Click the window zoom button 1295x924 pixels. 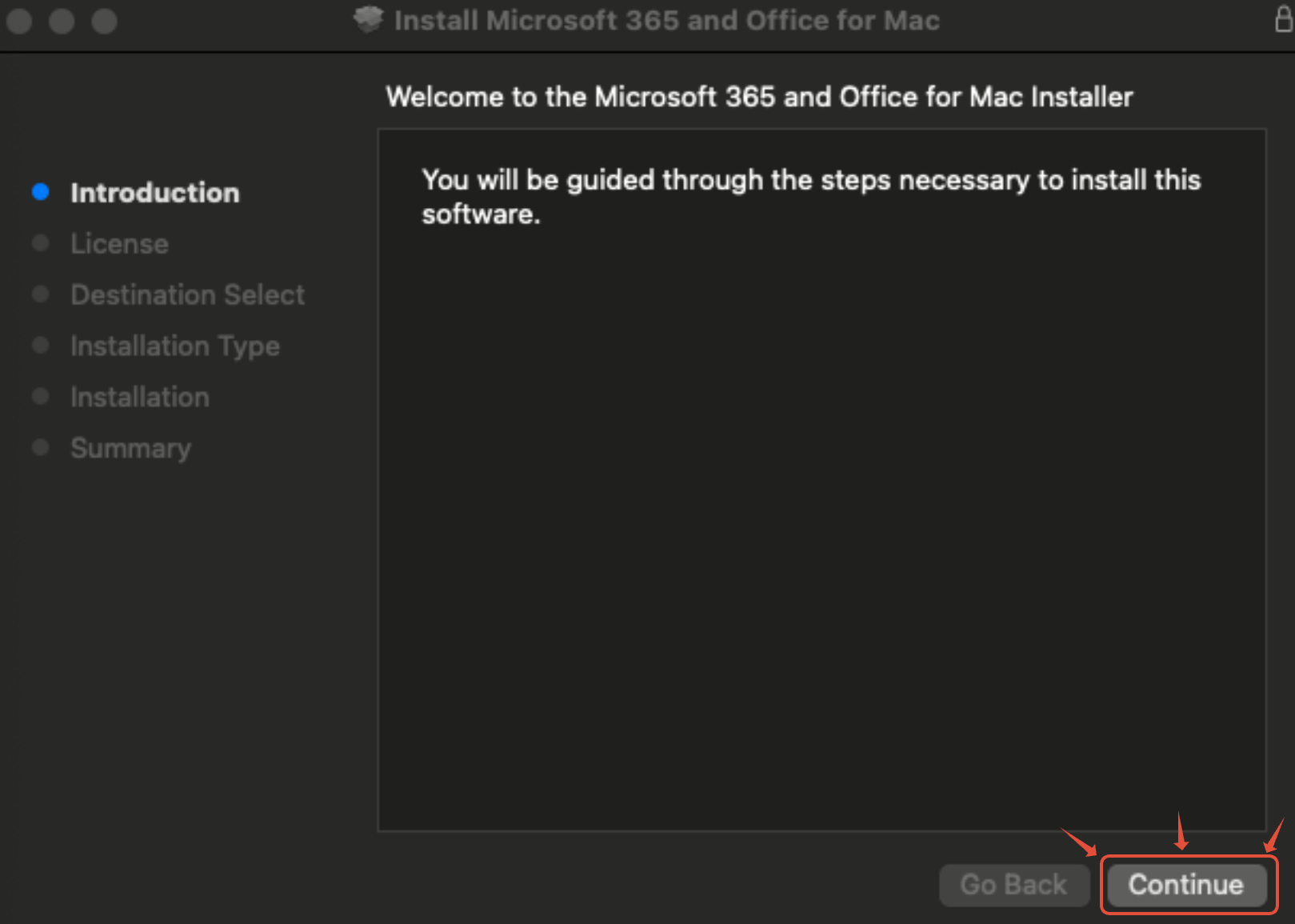104,21
